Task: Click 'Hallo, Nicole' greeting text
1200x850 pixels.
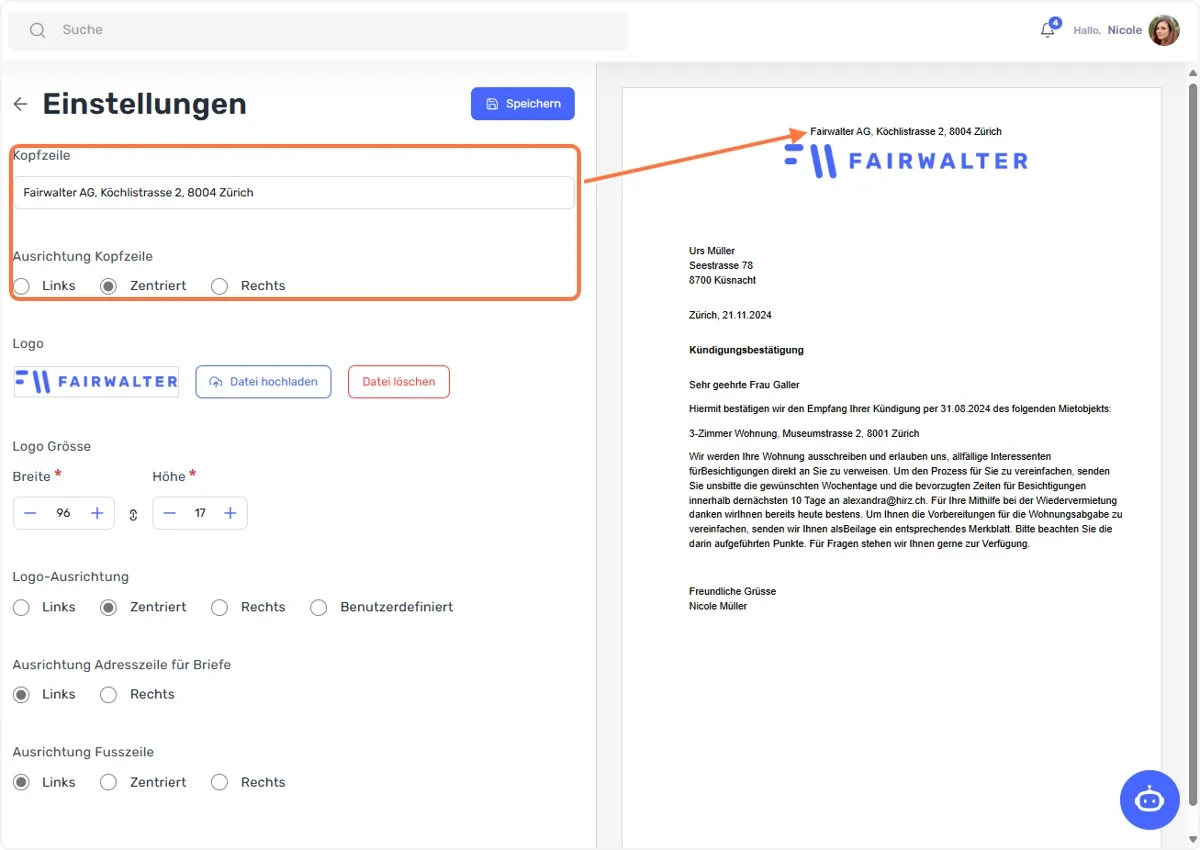Action: coord(1107,30)
